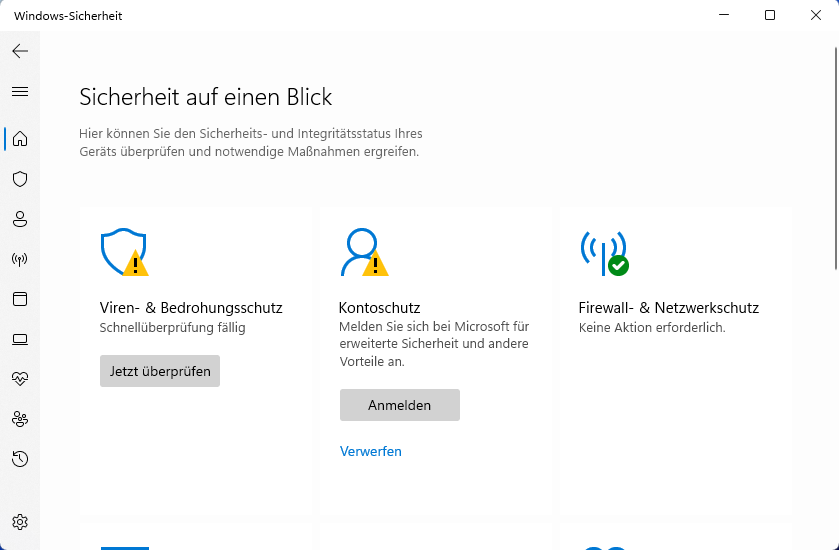Open the device performance heart sidebar icon
The height and width of the screenshot is (550, 839).
20,379
